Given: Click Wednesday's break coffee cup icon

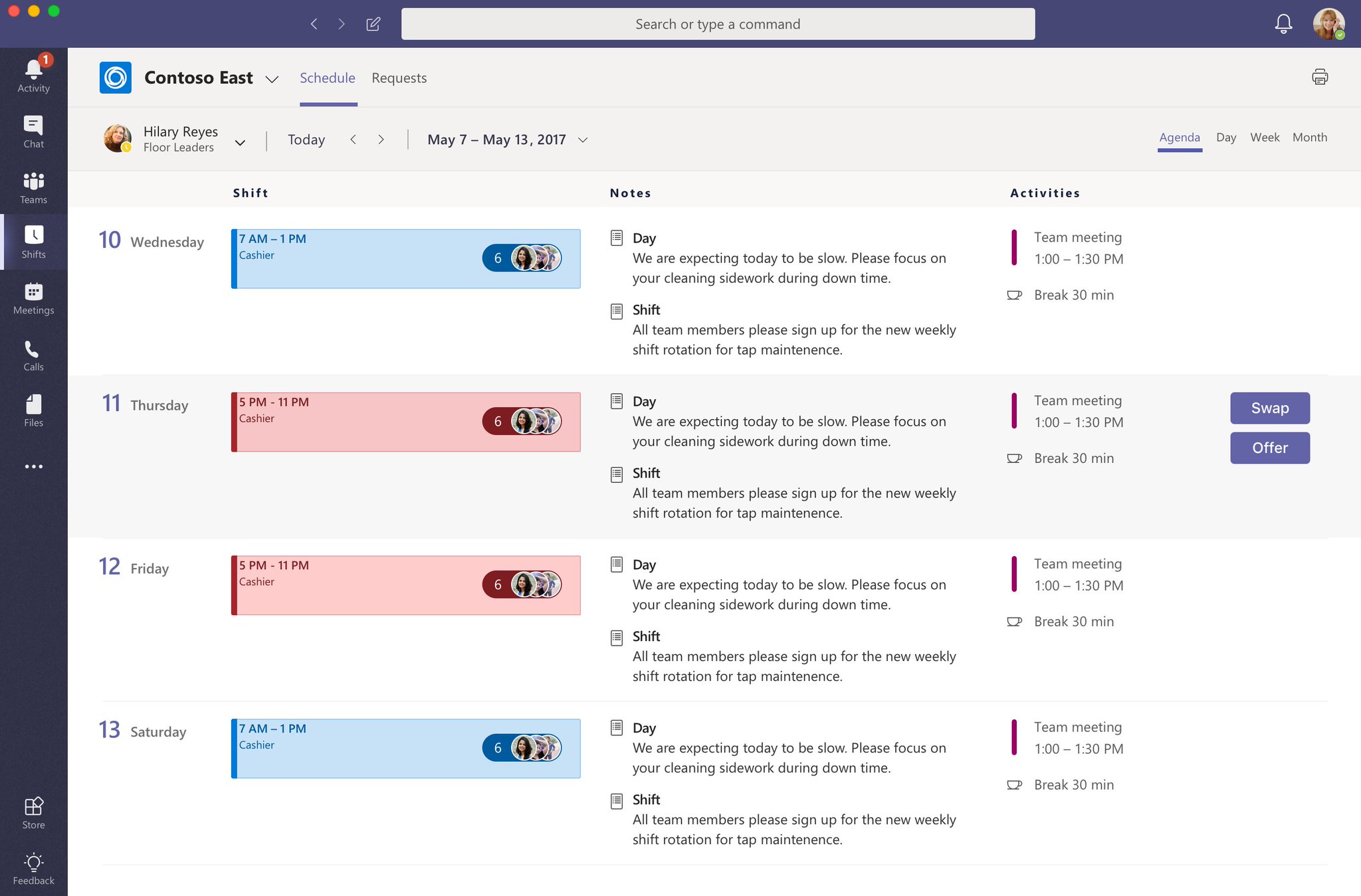Looking at the screenshot, I should click(1014, 295).
